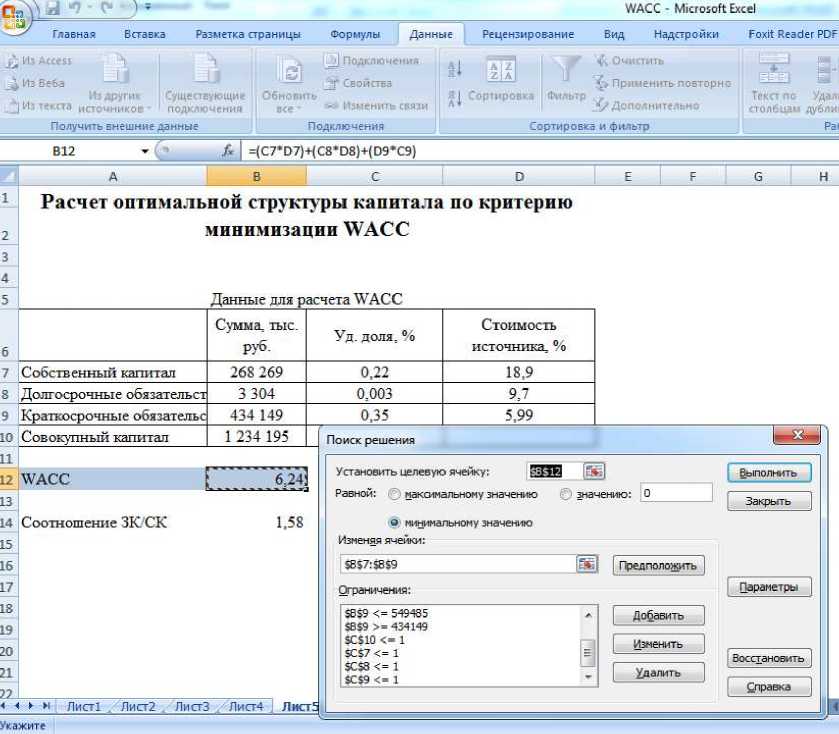Select the значению radio option
The image size is (839, 734).
point(566,494)
